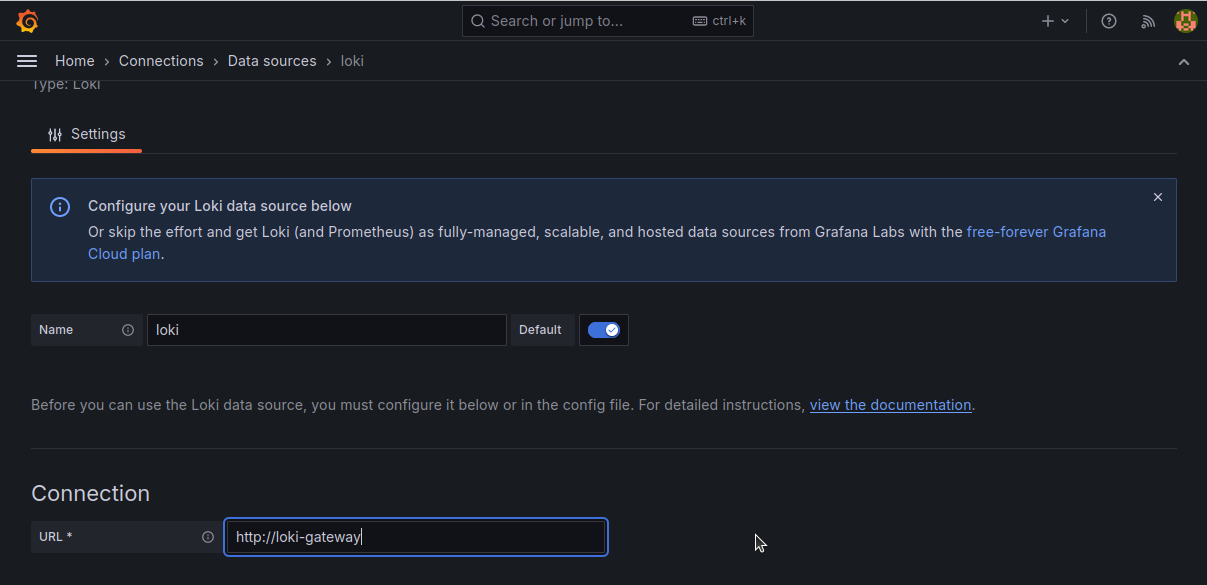The image size is (1207, 585).
Task: Open the free-forever Grafana Cloud plan link
Action: tap(1035, 232)
